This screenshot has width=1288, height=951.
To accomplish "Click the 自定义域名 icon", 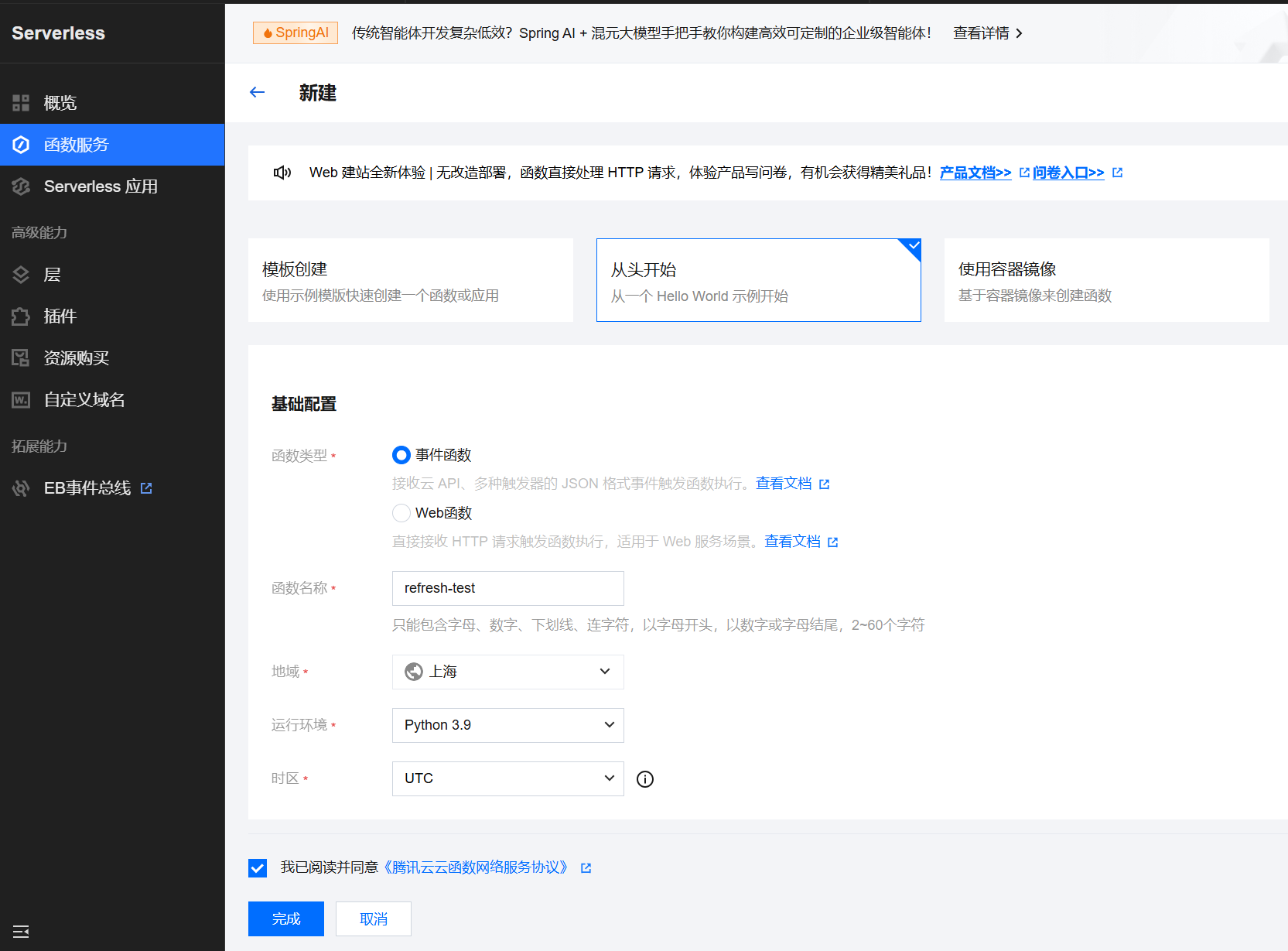I will [21, 400].
